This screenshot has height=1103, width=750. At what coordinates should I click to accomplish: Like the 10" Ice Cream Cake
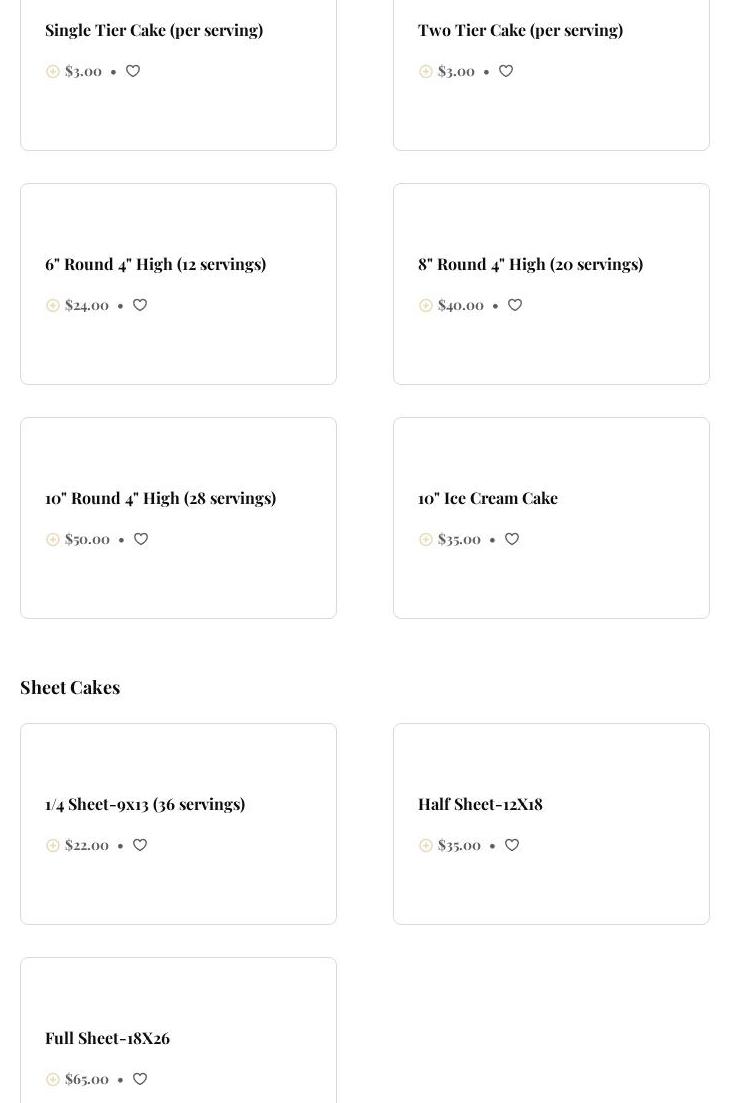[512, 539]
